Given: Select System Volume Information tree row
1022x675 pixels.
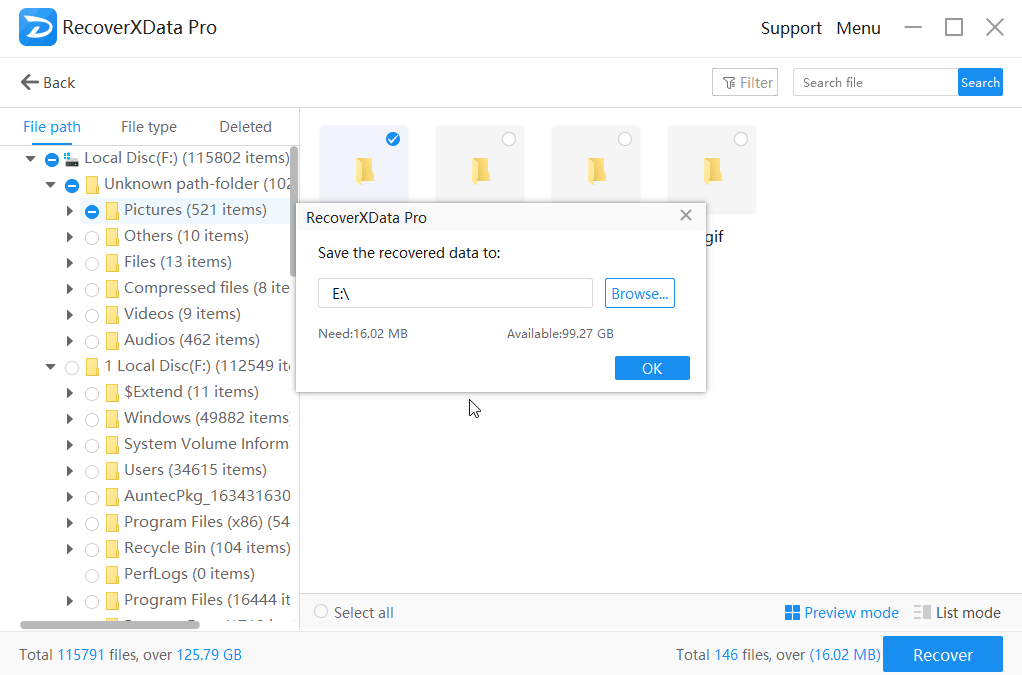Looking at the screenshot, I should tap(186, 444).
